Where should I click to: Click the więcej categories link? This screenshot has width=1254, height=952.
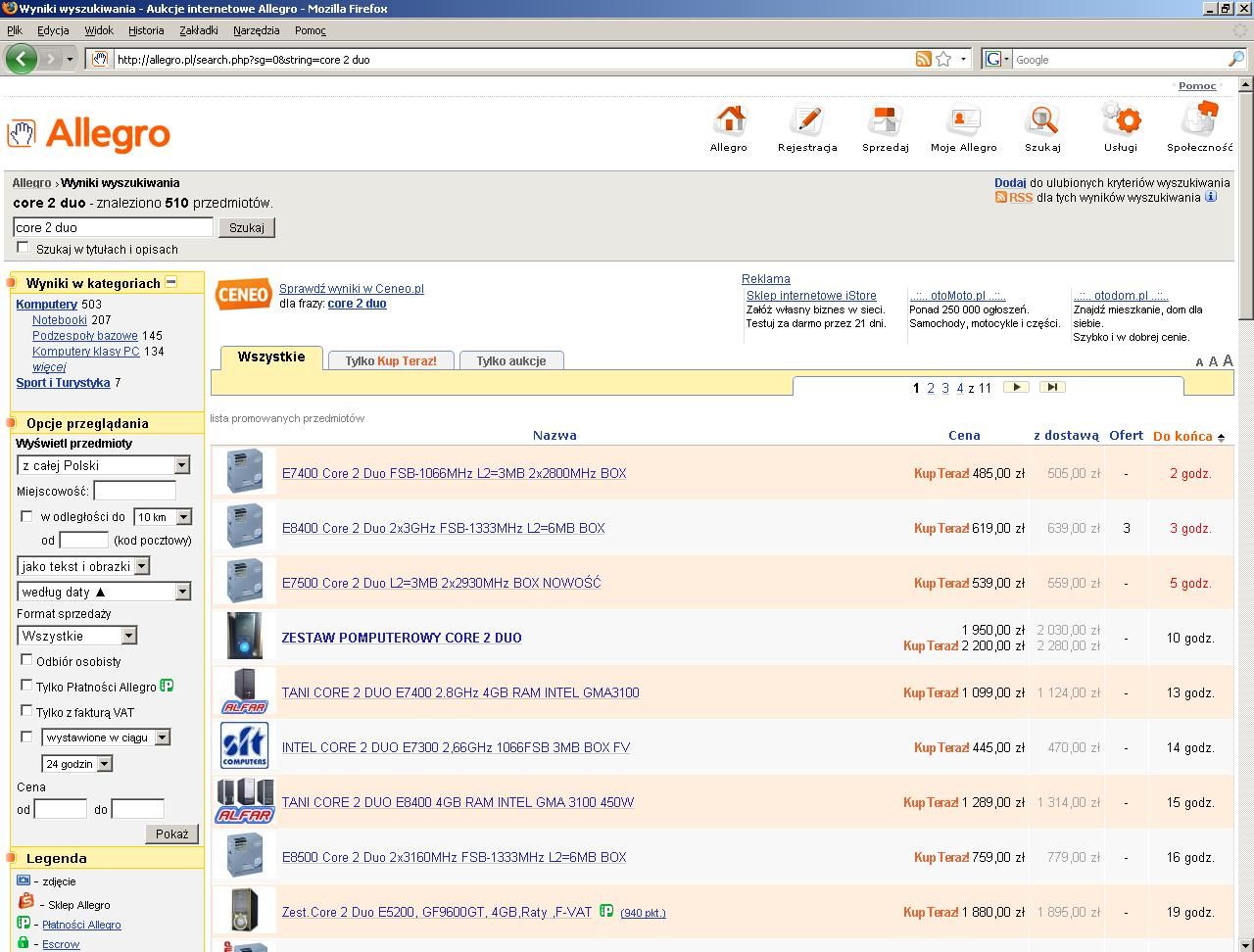49,367
